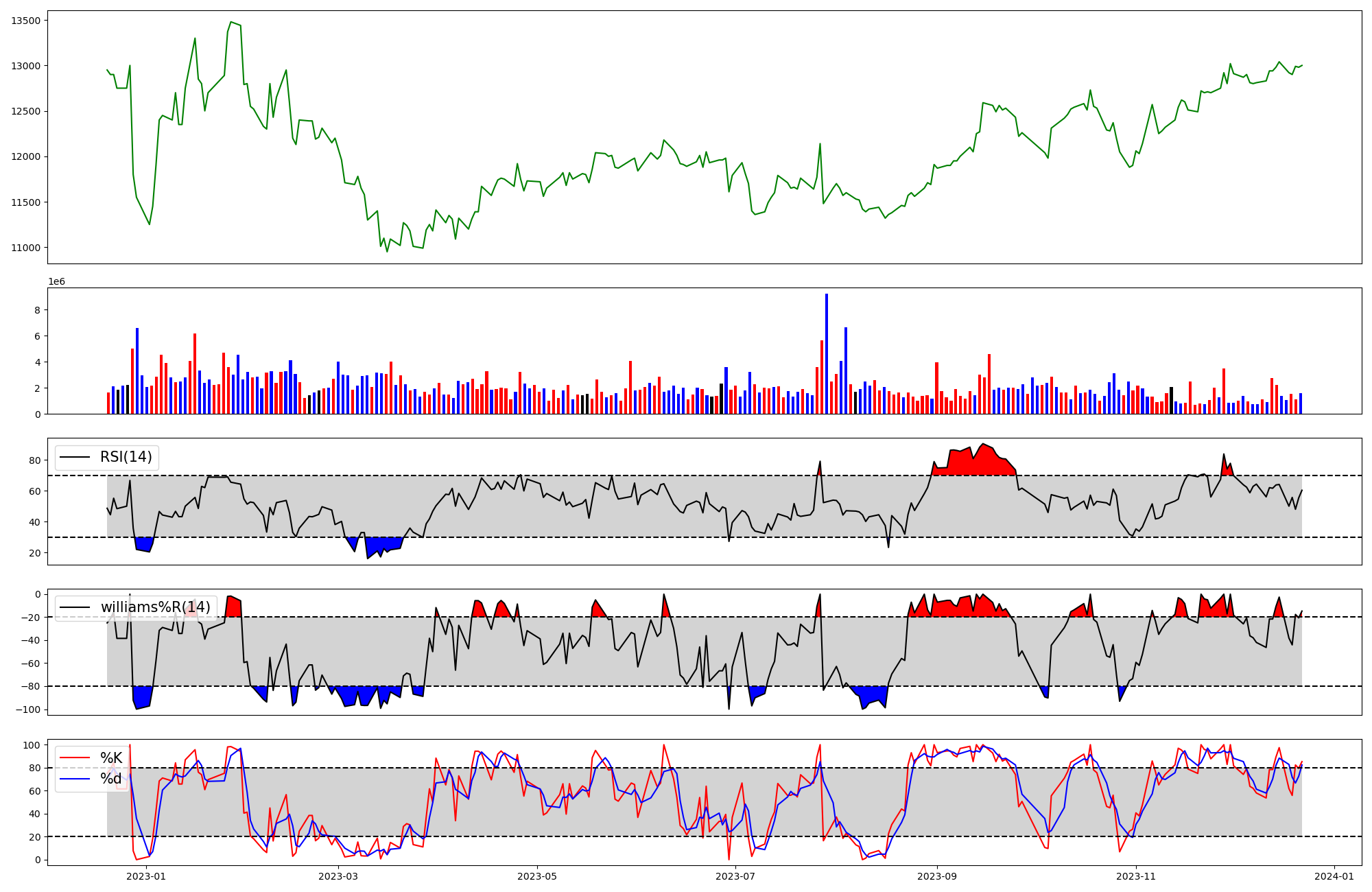Click the 13500 price axis label
Image resolution: width=1372 pixels, height=892 pixels.
26,21
